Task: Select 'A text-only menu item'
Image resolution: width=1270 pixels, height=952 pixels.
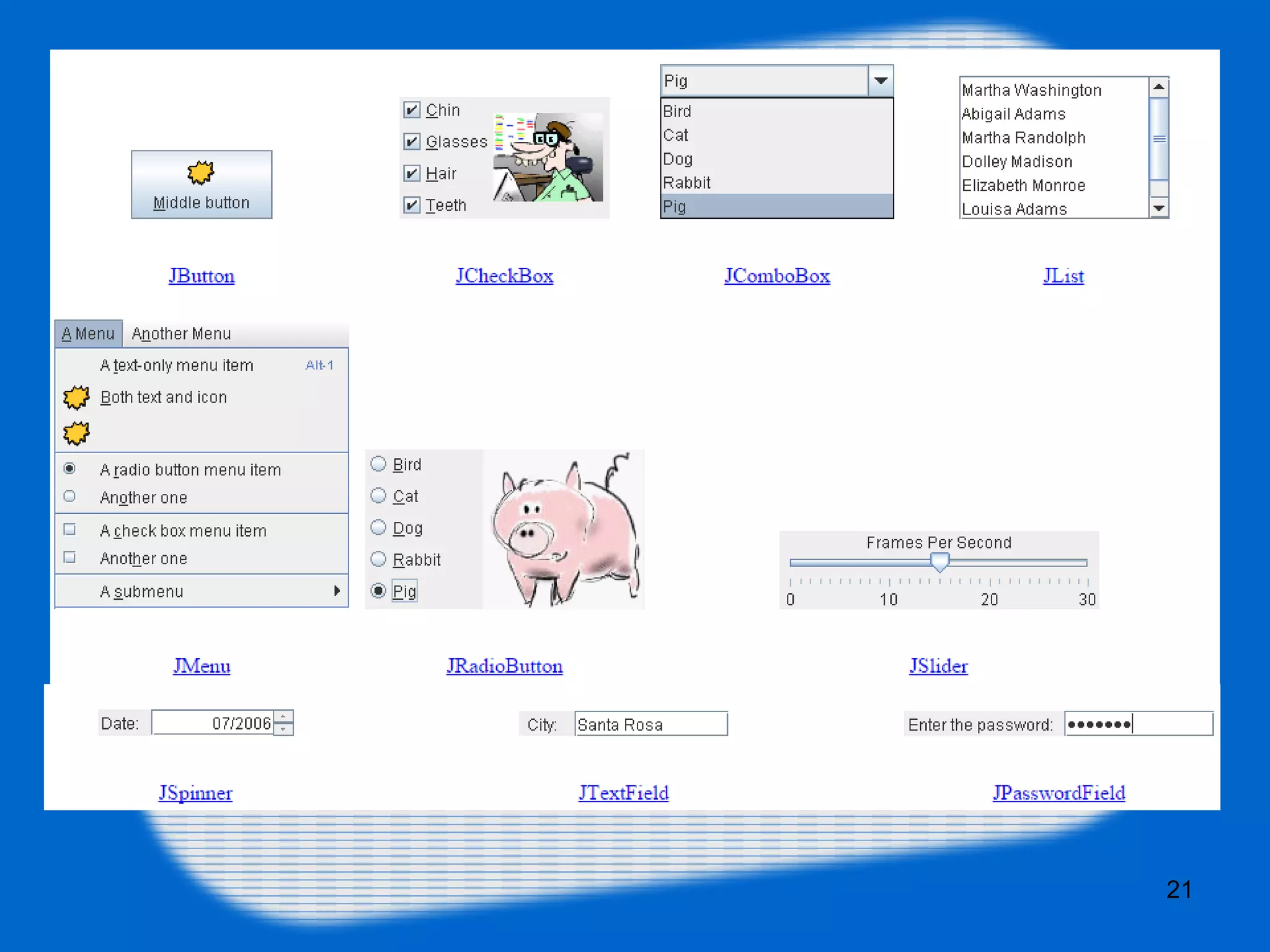Action: point(177,366)
